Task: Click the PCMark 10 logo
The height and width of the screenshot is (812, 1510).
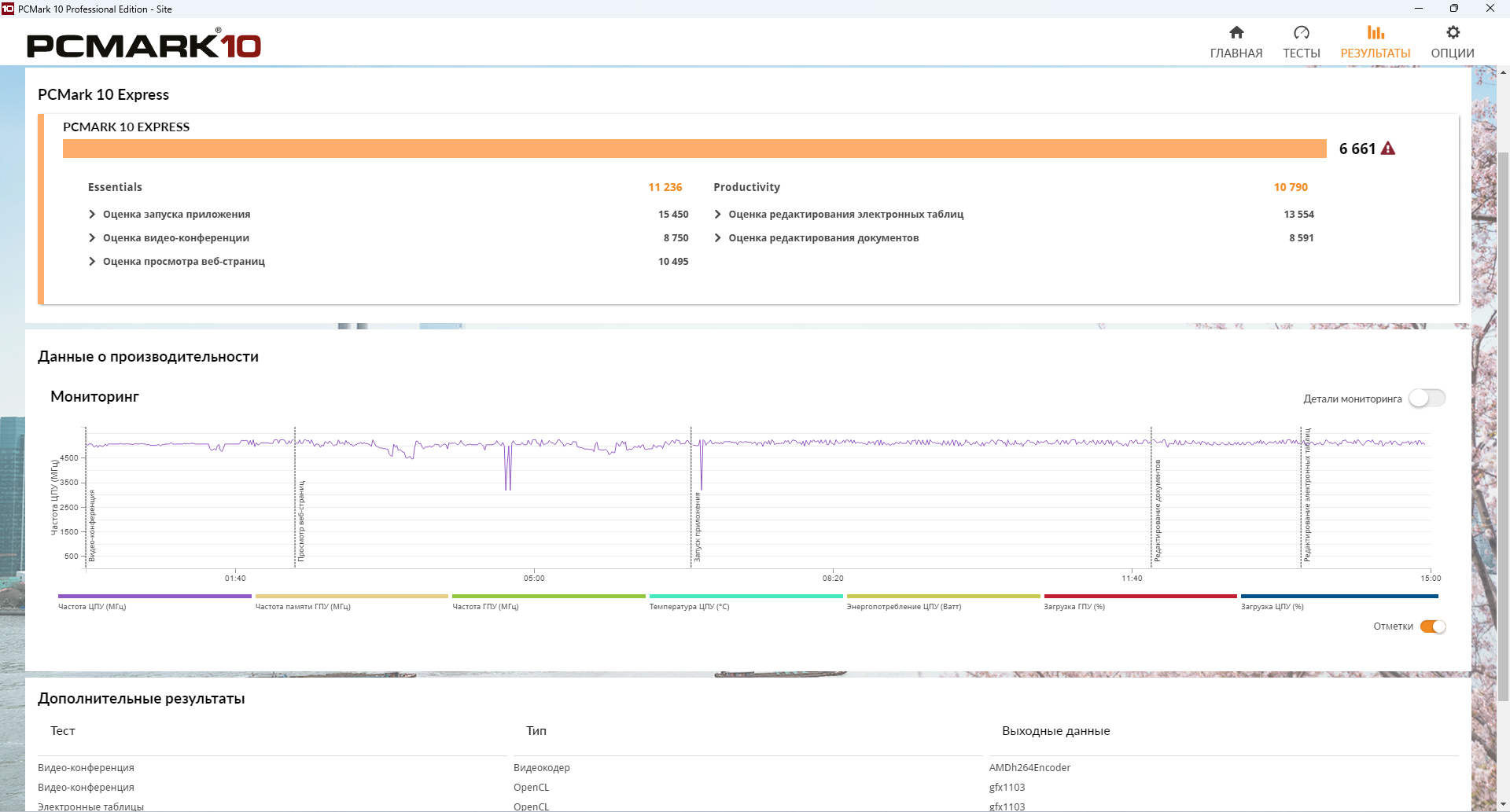Action: [144, 43]
